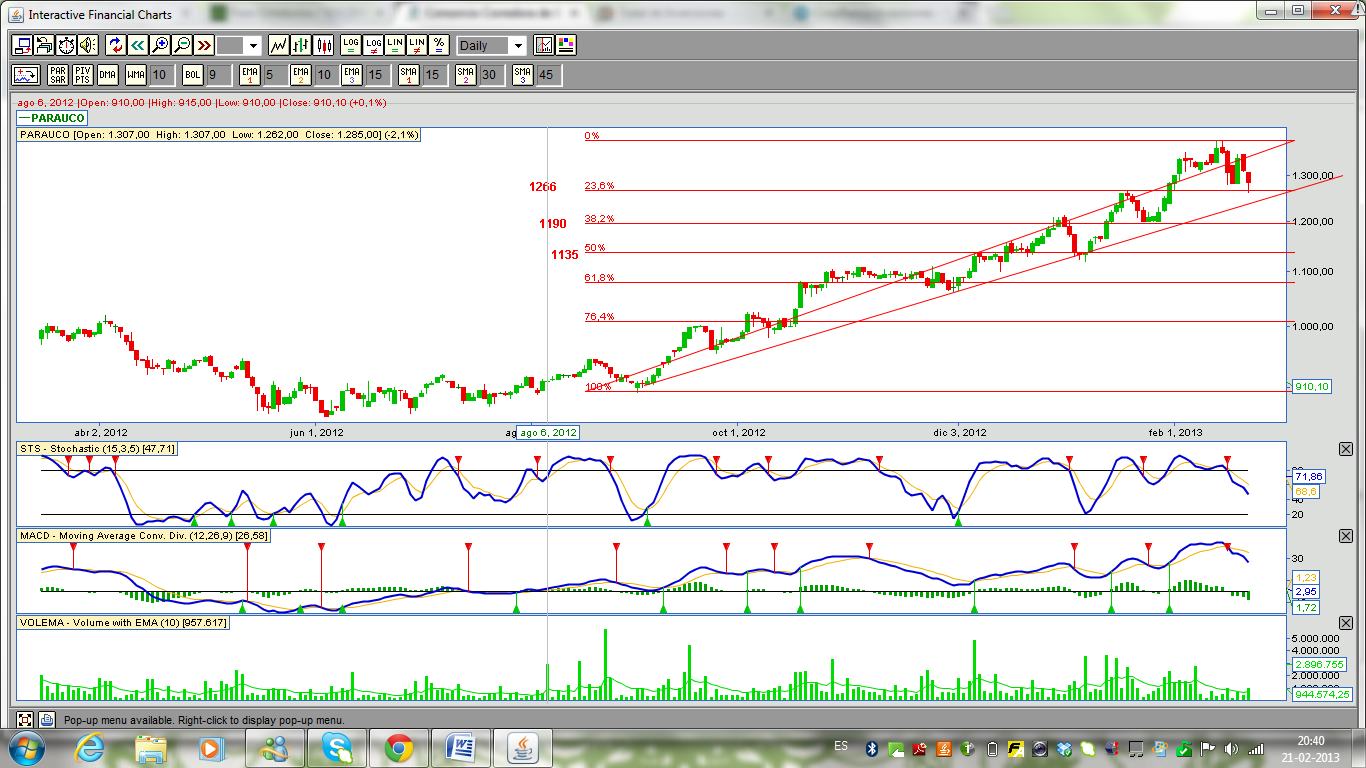Open the Daily timeframe dropdown

(517, 46)
